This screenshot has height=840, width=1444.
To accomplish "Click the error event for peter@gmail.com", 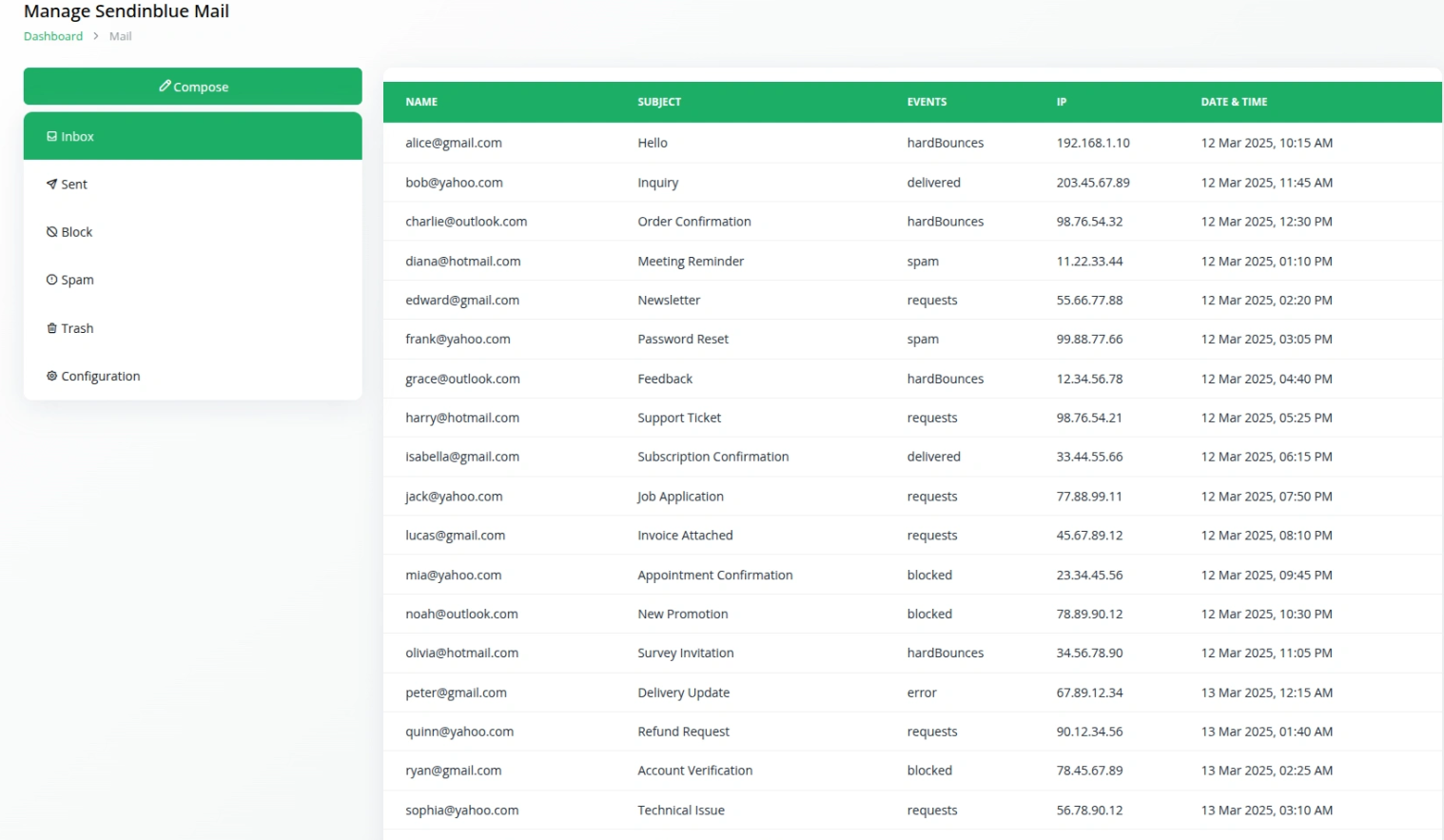I will pyautogui.click(x=922, y=693).
